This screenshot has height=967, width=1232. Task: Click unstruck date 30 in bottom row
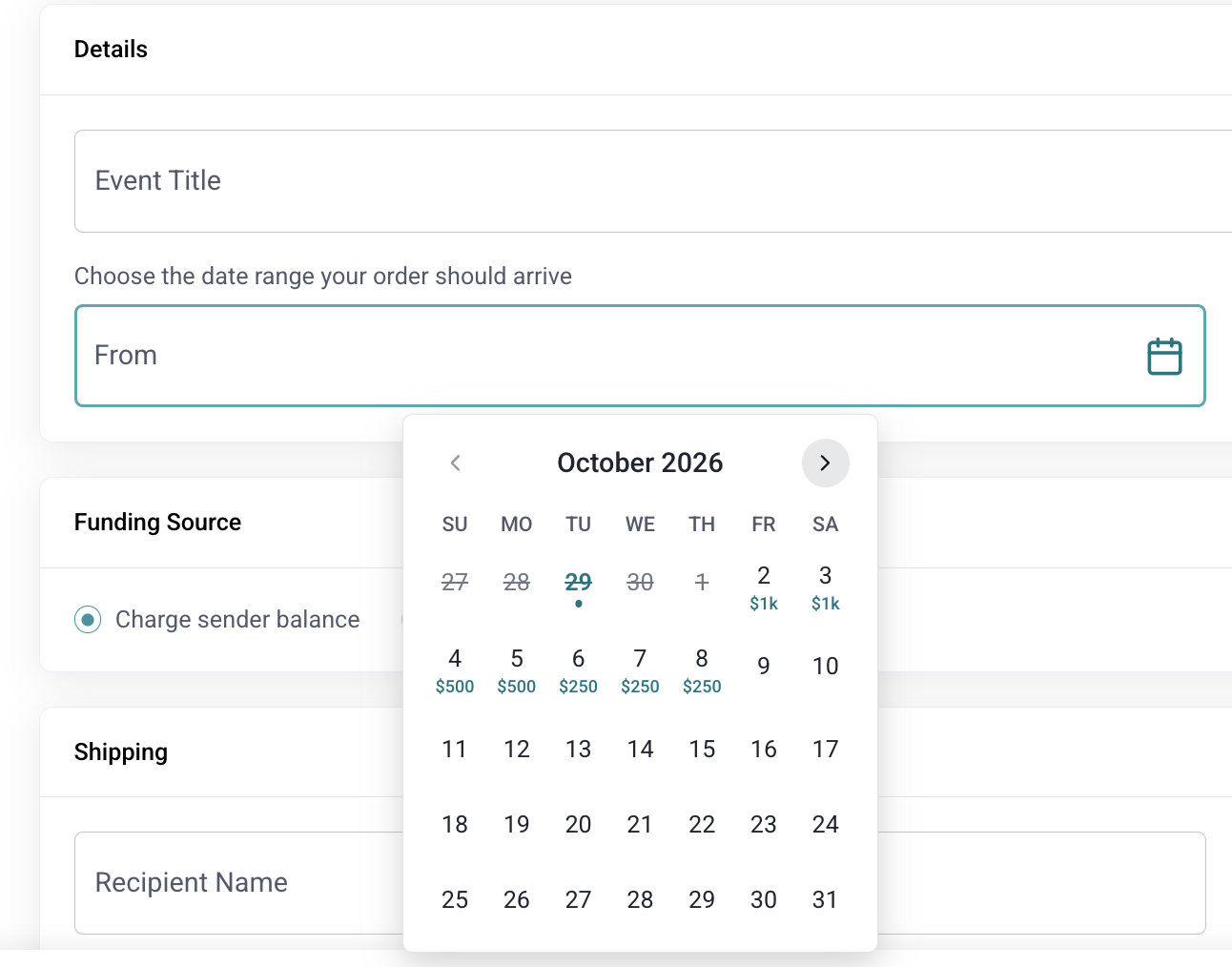[x=764, y=900]
